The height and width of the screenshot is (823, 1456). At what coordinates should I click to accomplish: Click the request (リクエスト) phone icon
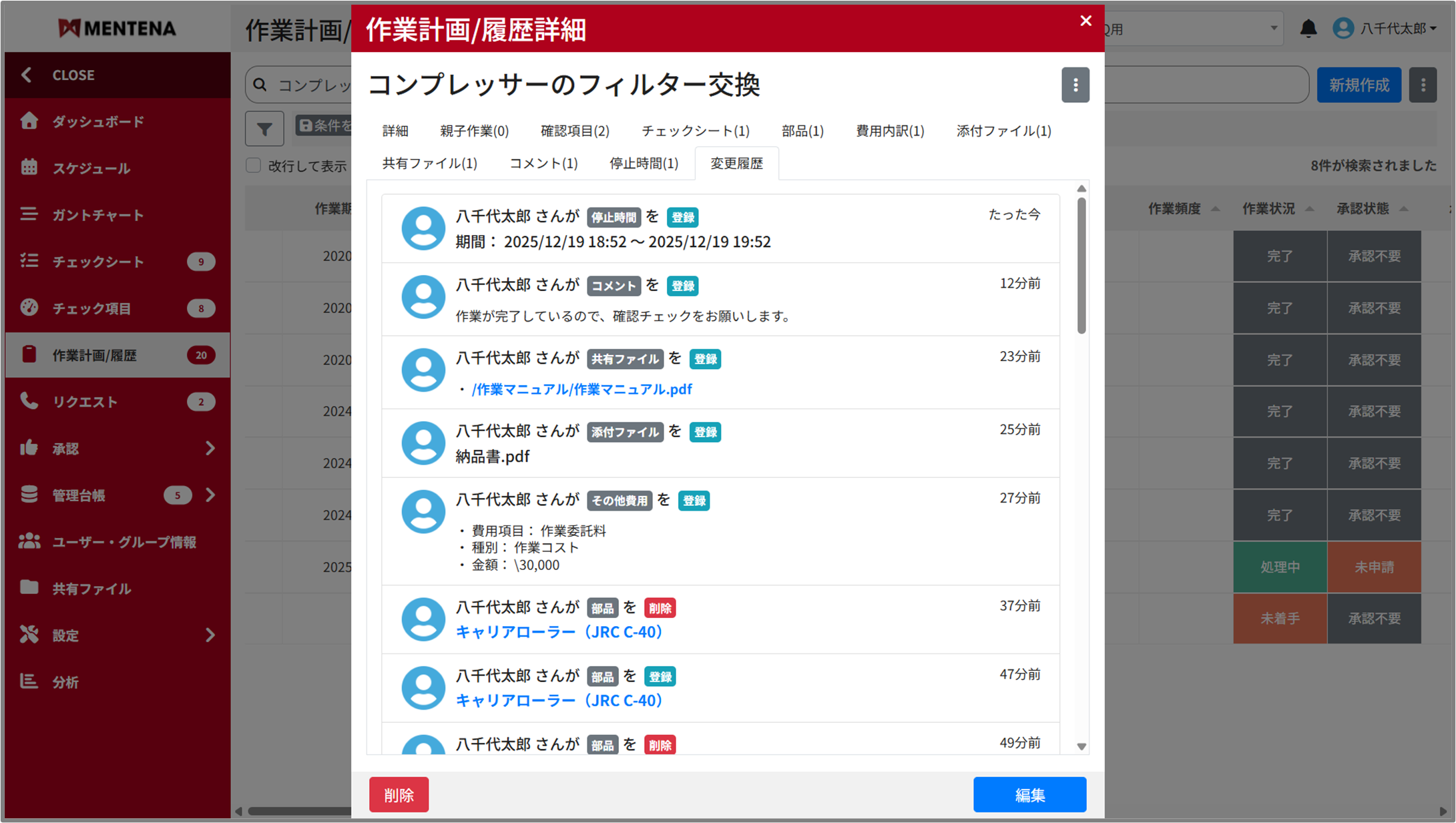click(x=29, y=401)
